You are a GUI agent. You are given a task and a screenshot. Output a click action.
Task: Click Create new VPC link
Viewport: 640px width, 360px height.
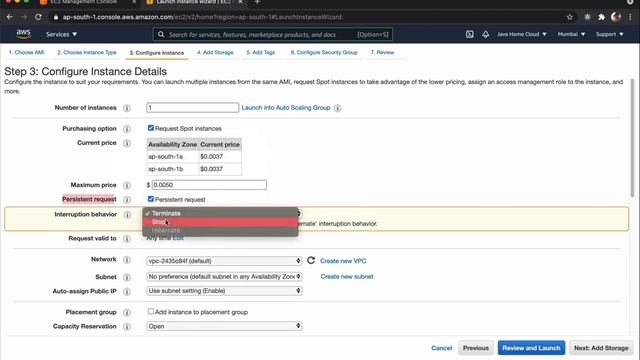pyautogui.click(x=343, y=261)
